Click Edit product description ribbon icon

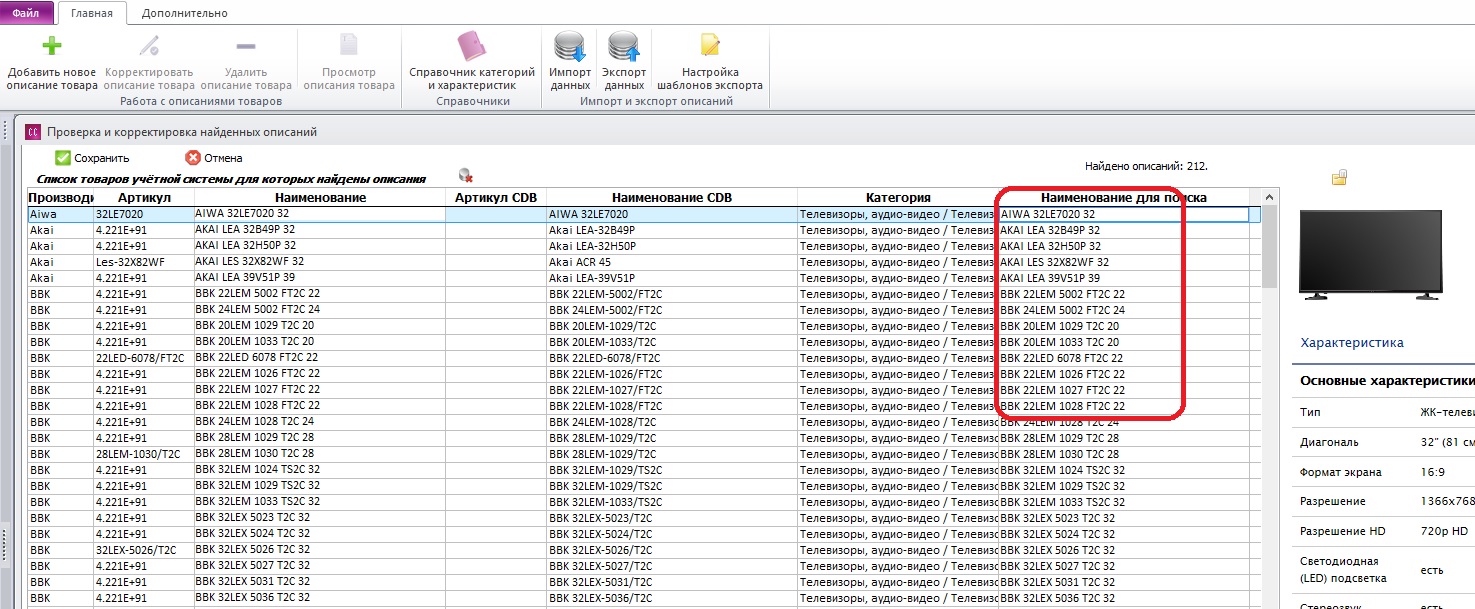click(149, 46)
